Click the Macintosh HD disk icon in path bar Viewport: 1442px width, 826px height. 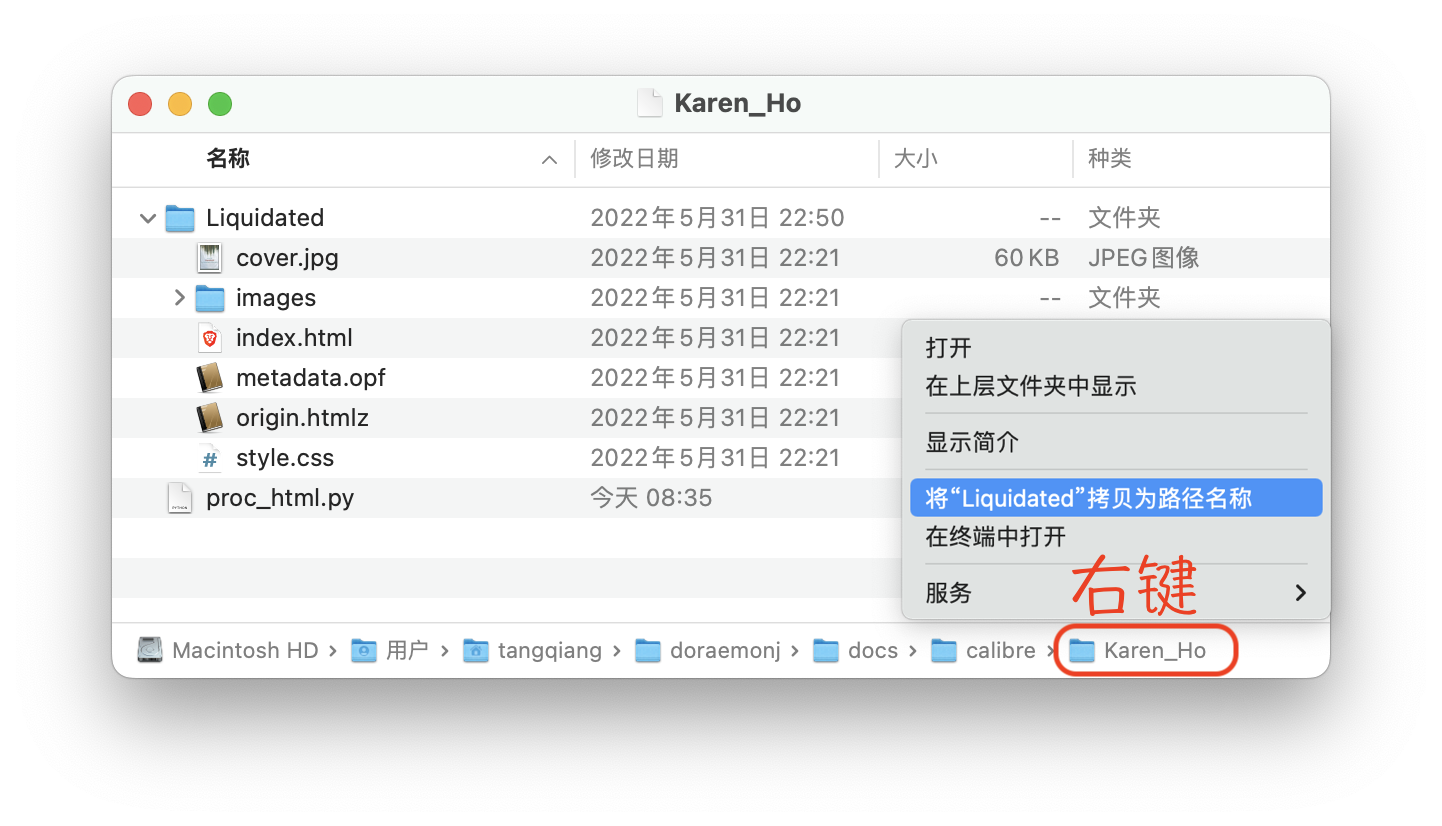pos(148,650)
